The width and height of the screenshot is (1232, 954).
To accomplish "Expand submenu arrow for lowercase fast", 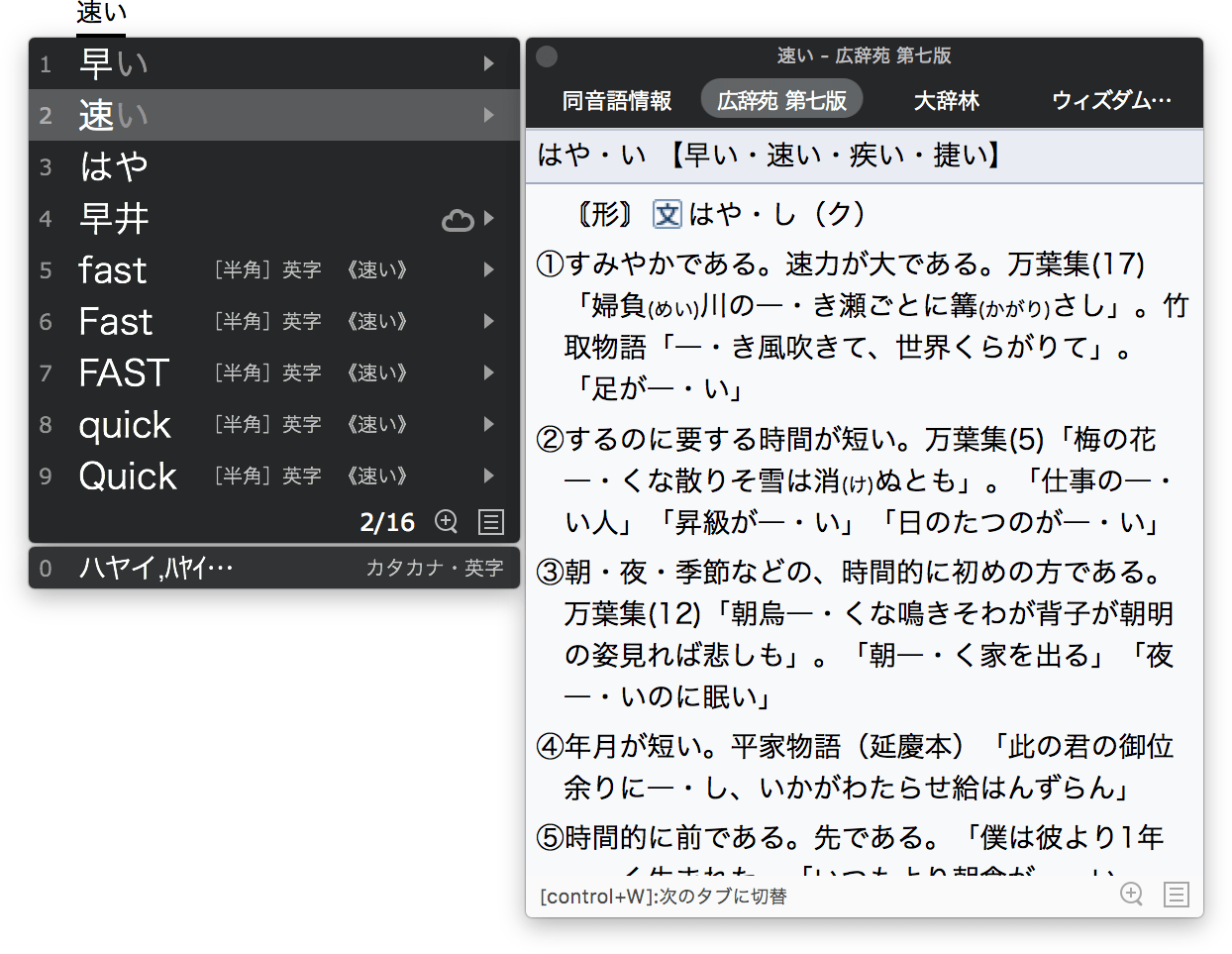I will coord(488,269).
